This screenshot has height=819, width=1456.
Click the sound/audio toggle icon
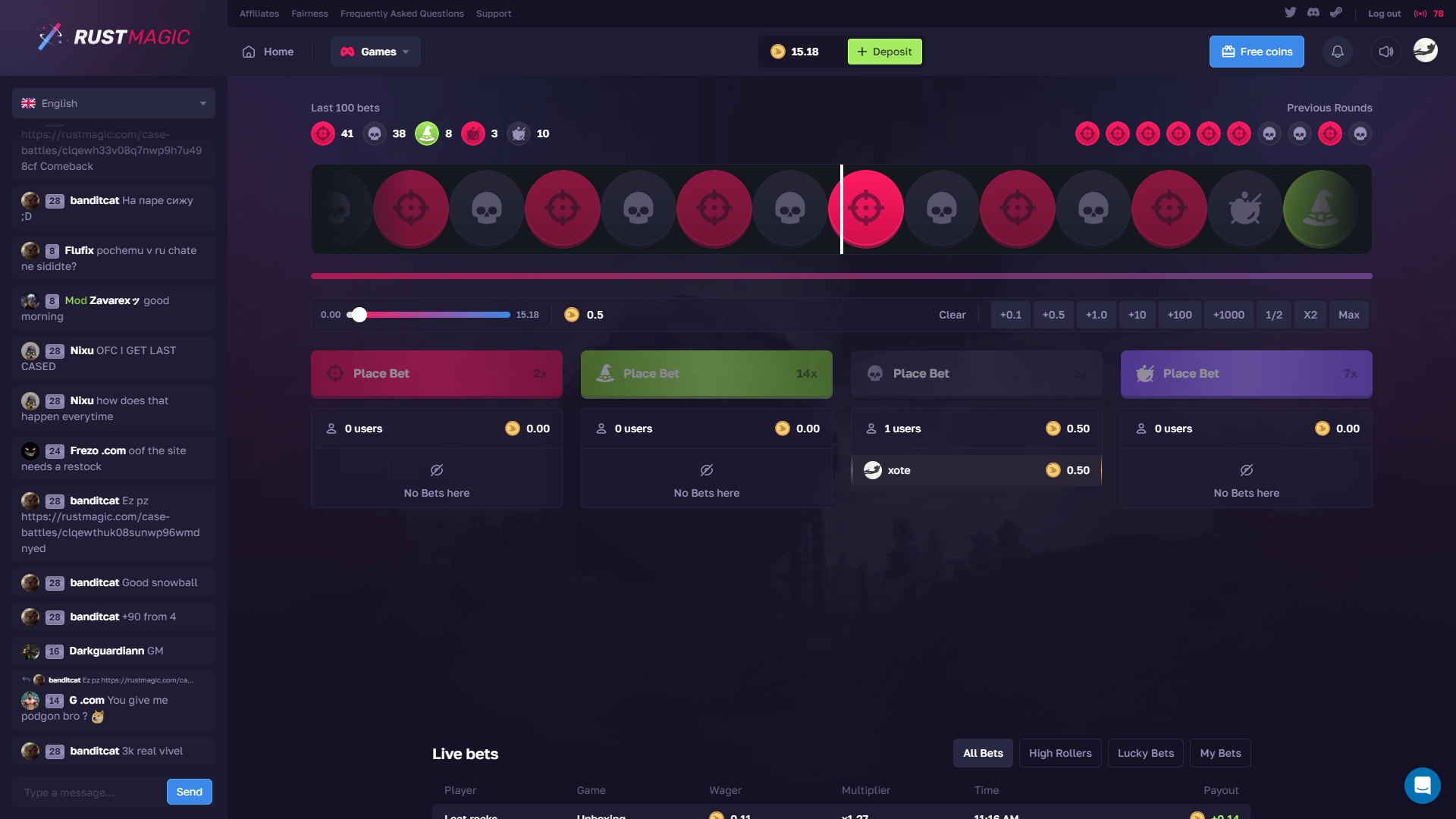click(1385, 52)
